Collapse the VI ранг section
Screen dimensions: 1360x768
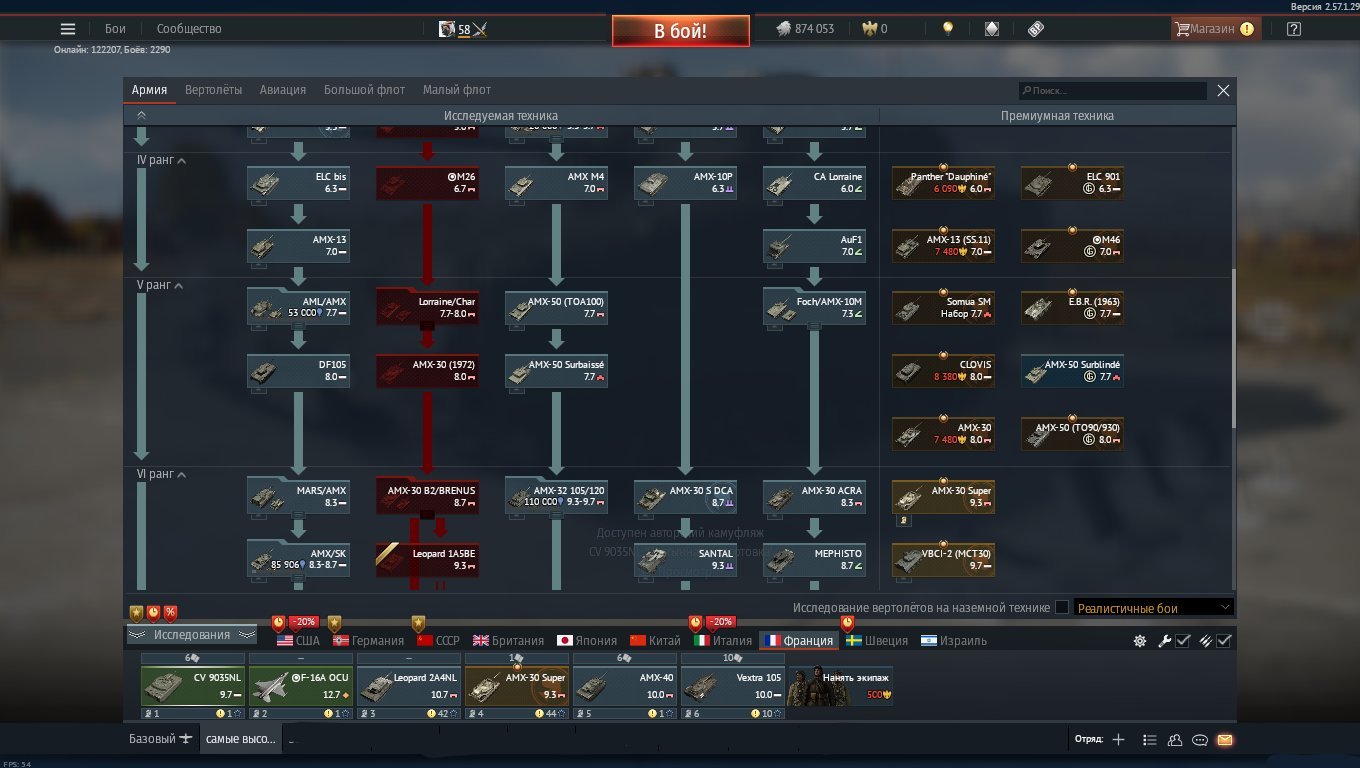(161, 474)
